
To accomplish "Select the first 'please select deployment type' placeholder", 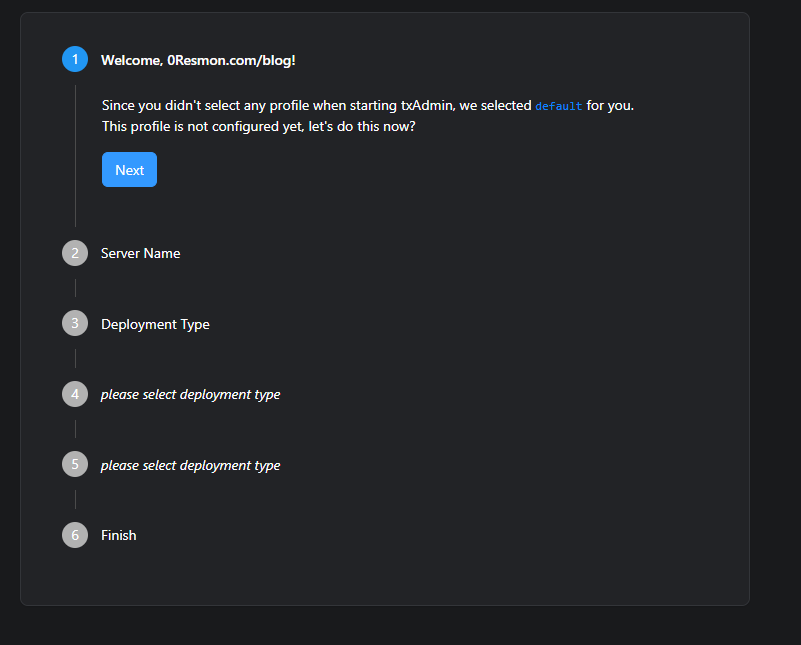I will pos(190,394).
